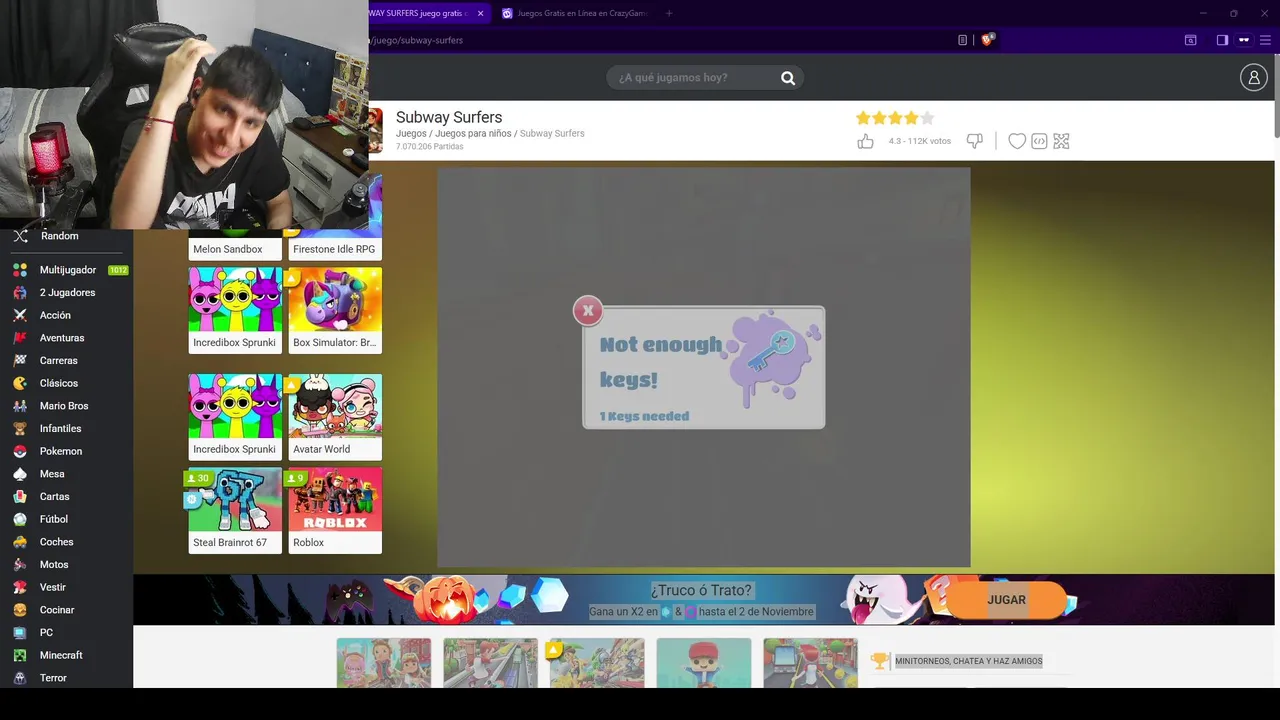Click the JUGAR button on the banner
Viewport: 1280px width, 720px height.
click(1006, 600)
